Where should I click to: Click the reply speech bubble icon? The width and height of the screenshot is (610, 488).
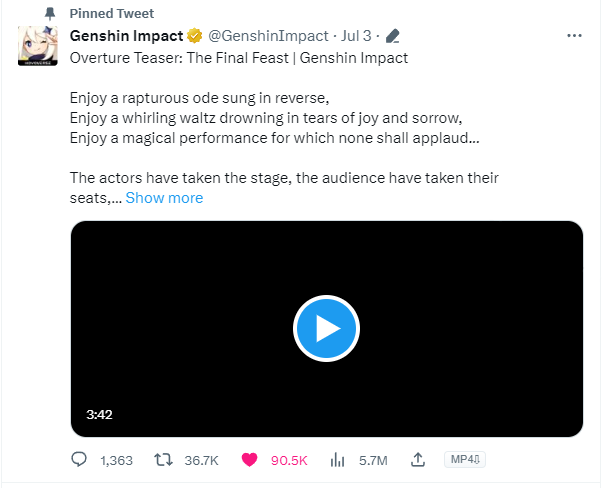81,460
